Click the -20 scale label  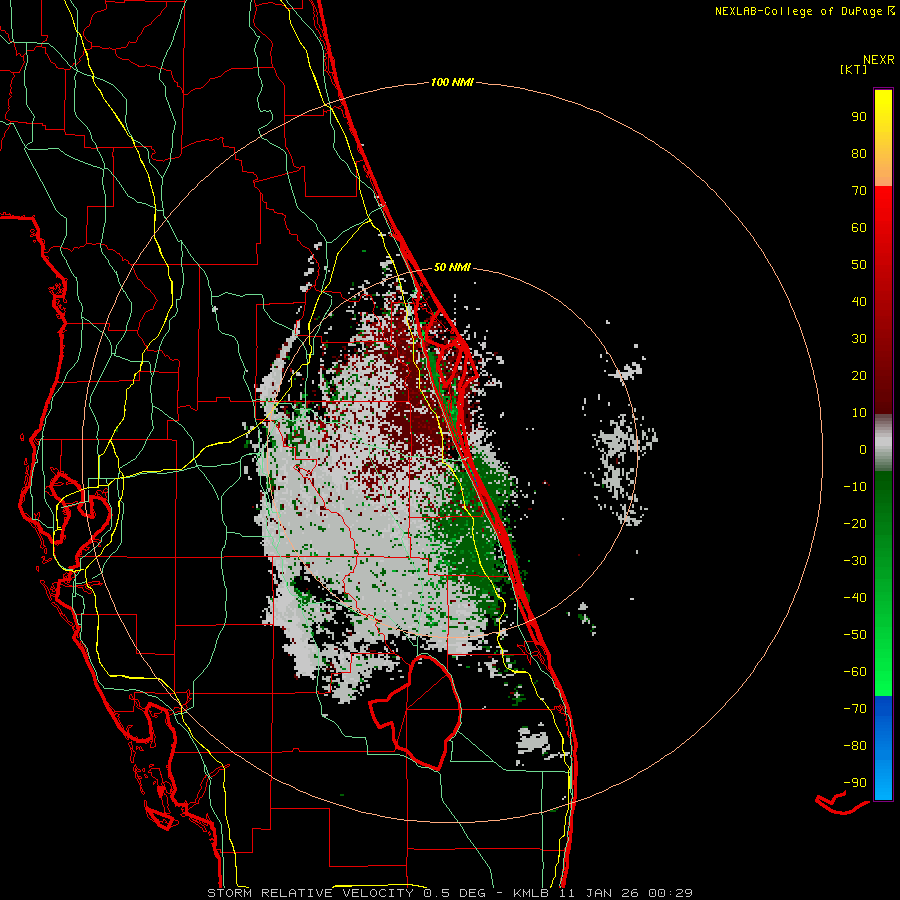point(855,524)
